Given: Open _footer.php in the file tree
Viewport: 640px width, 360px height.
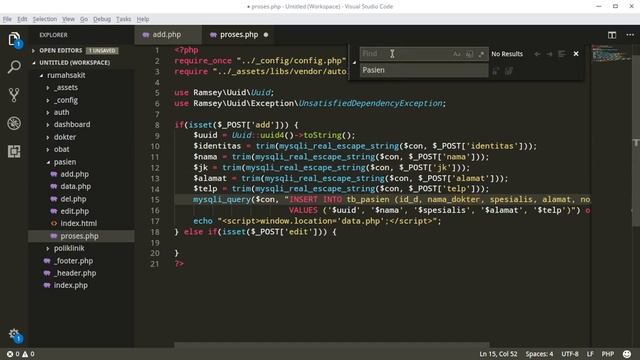Looking at the screenshot, I should [x=73, y=261].
